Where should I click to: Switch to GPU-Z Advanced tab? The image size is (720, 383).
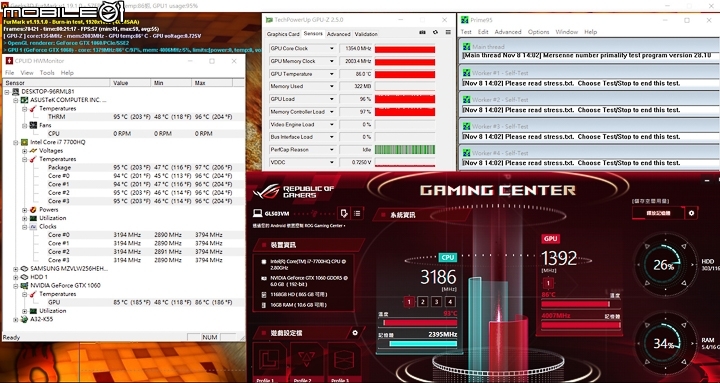click(338, 34)
